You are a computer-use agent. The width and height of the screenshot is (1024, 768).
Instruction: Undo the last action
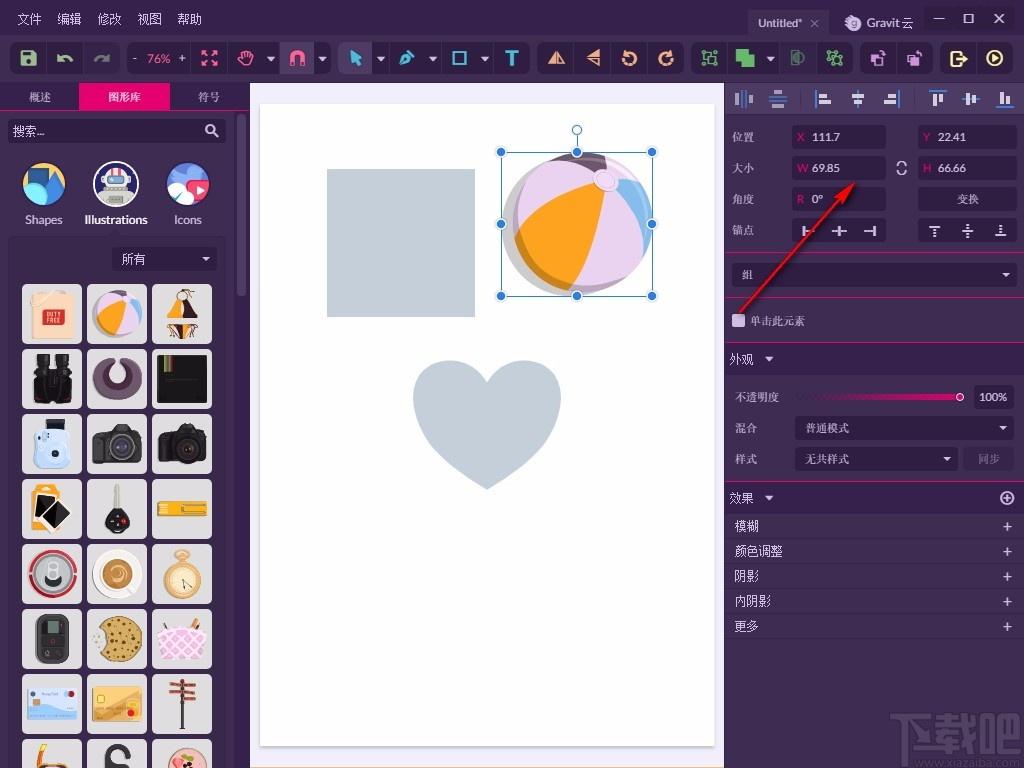[65, 58]
